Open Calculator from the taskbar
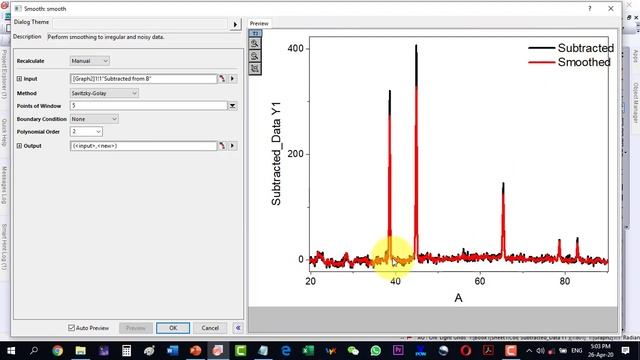Image resolution: width=640 pixels, height=360 pixels. 127,351
